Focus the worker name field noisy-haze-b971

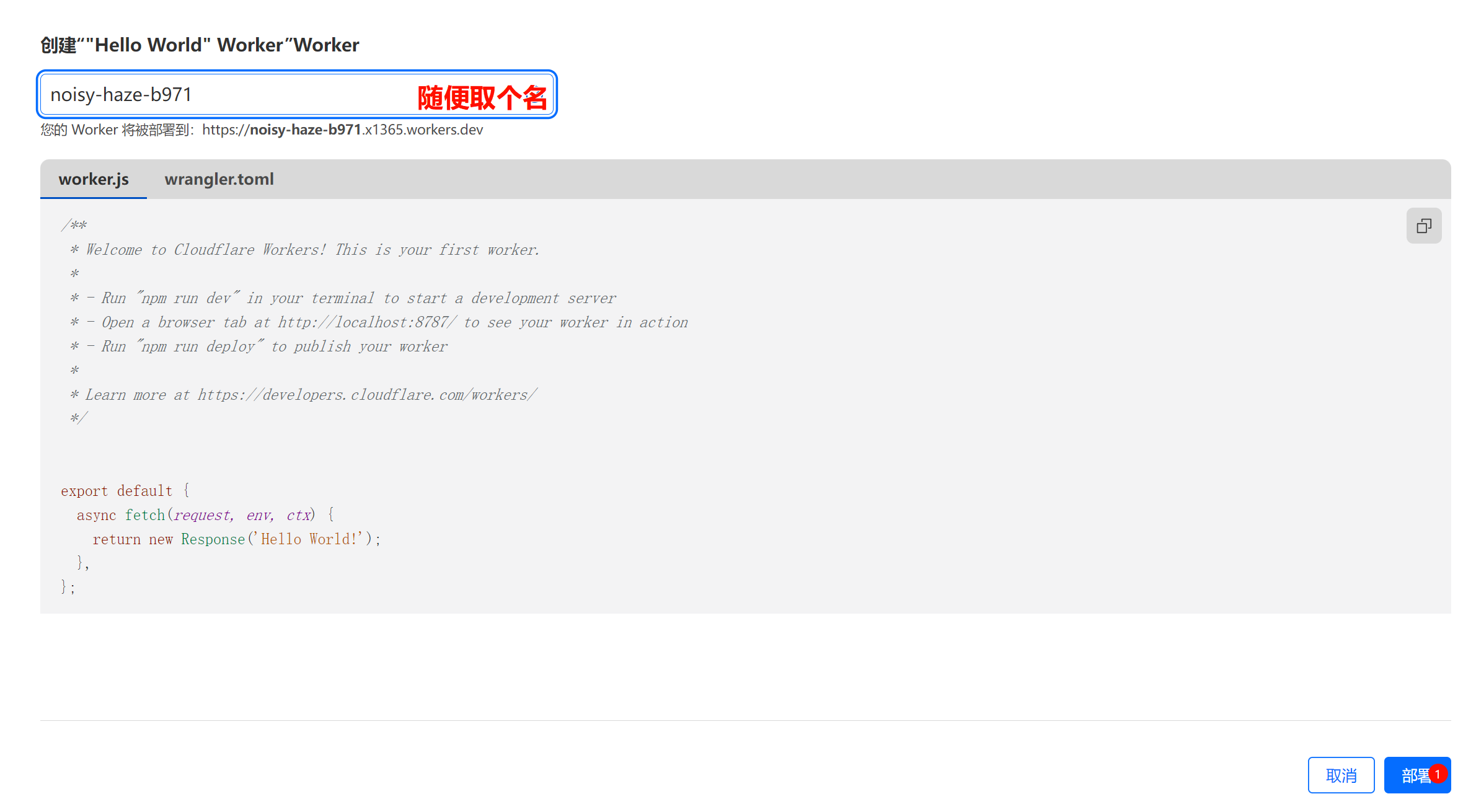point(297,94)
